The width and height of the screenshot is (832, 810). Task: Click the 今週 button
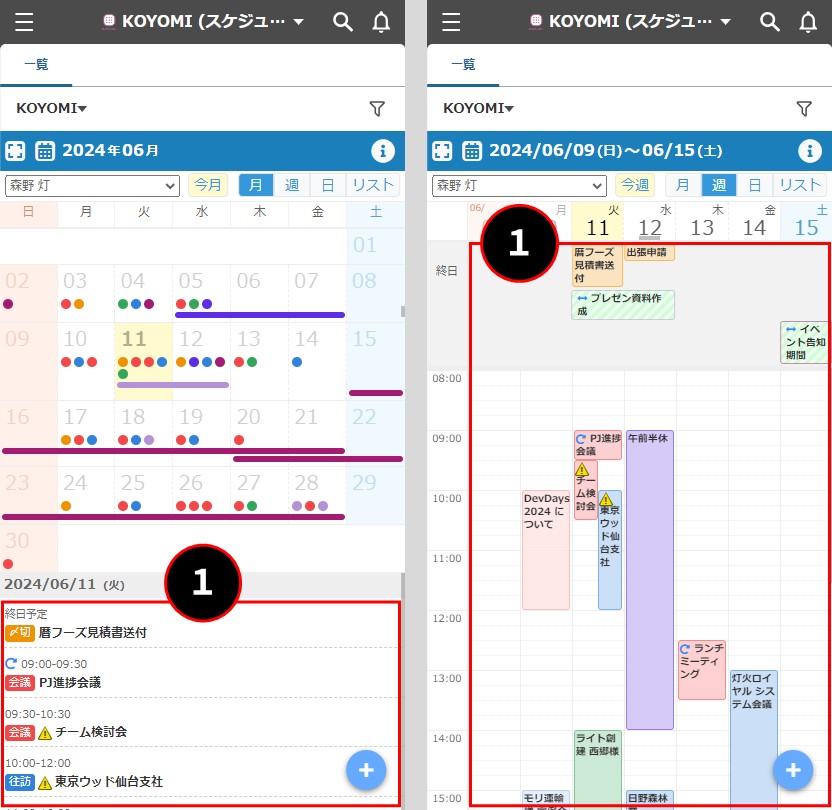coord(635,185)
